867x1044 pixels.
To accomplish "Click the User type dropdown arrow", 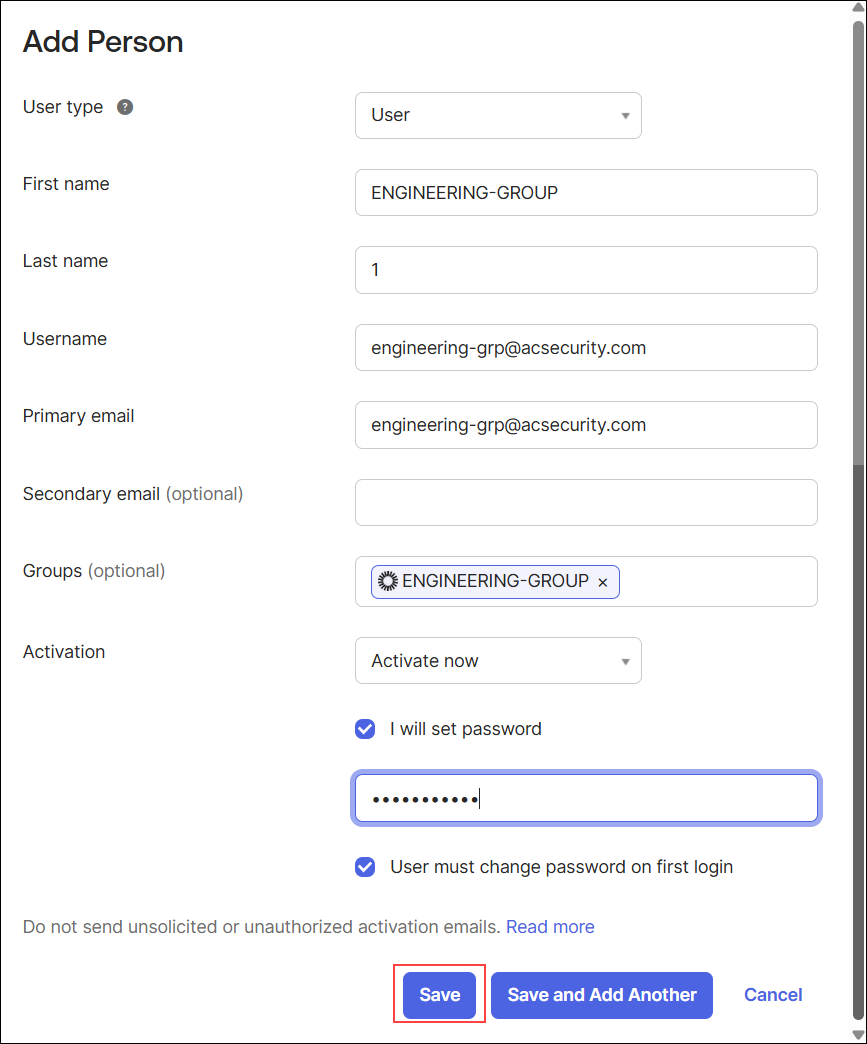I will 625,116.
